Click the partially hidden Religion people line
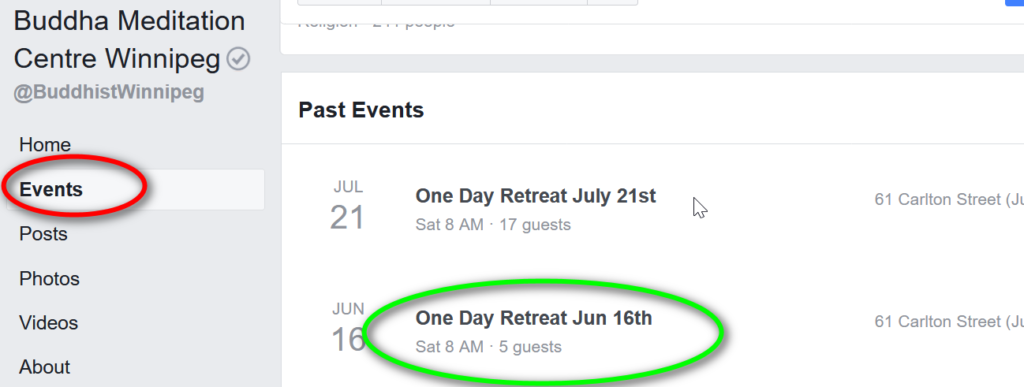 376,23
